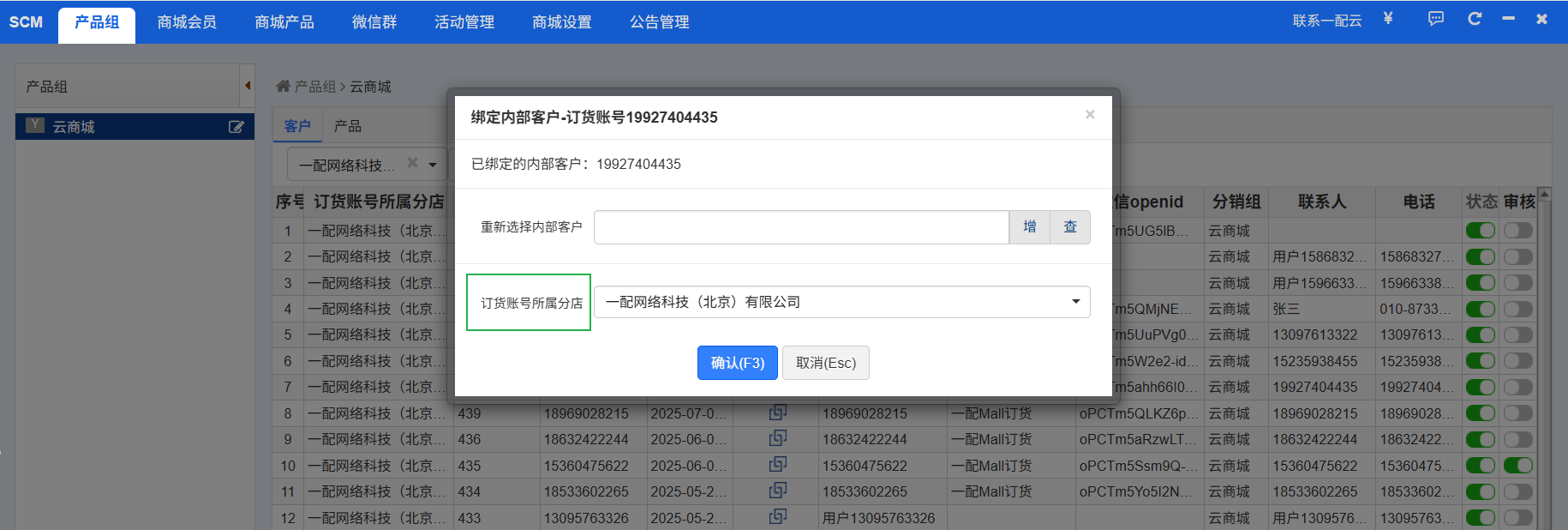Click the home icon in breadcrumb
Screen dimensions: 1568x530
pos(283,87)
